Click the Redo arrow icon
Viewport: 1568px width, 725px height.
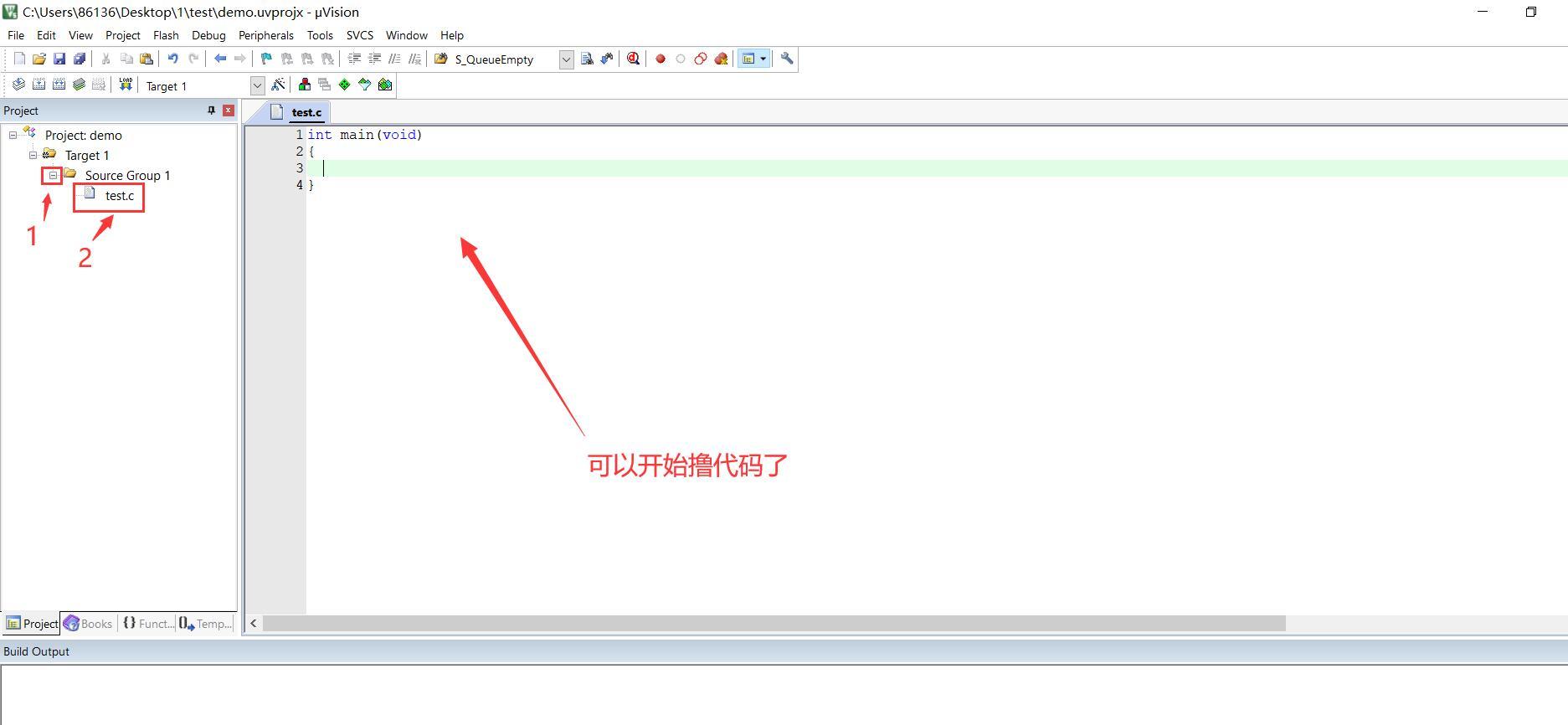click(x=193, y=59)
